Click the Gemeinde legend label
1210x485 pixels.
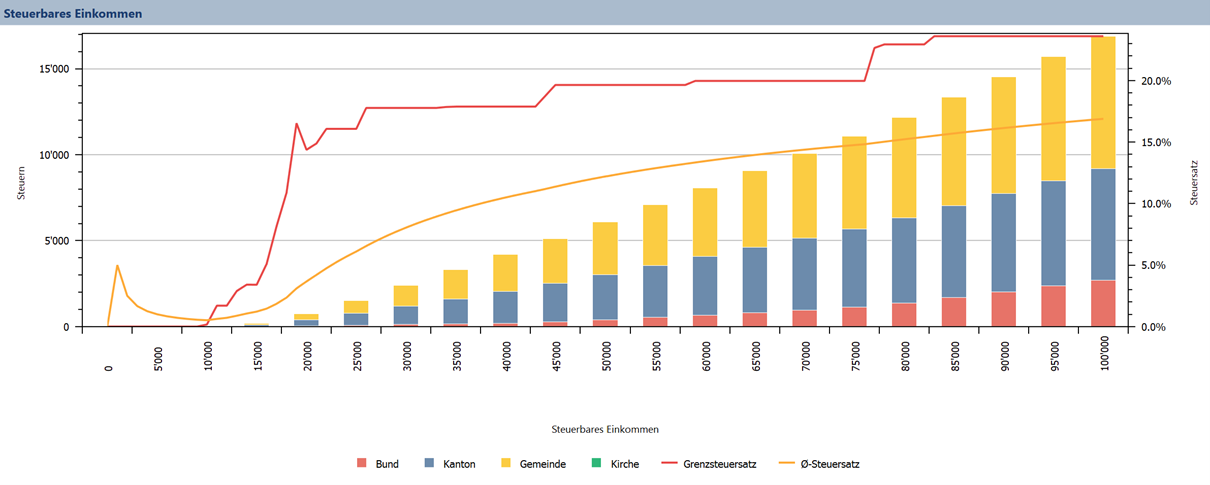click(543, 464)
